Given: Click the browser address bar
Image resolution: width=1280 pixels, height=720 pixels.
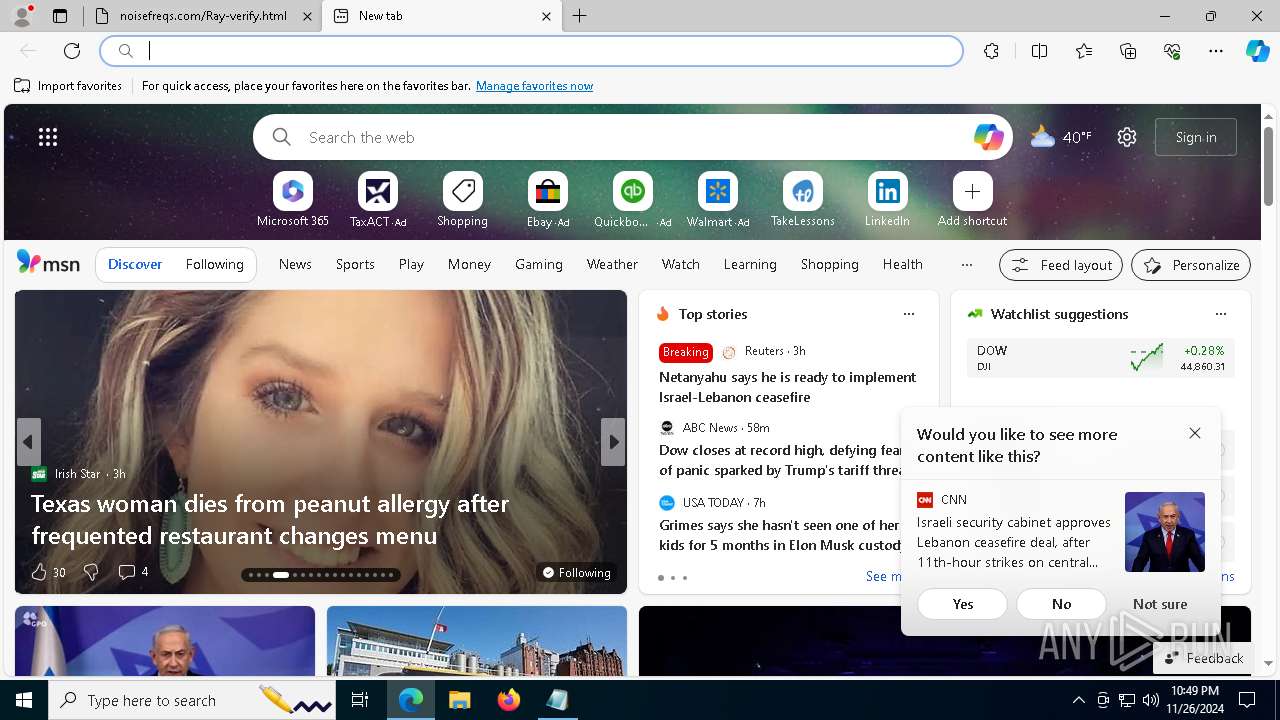Looking at the screenshot, I should 532,51.
